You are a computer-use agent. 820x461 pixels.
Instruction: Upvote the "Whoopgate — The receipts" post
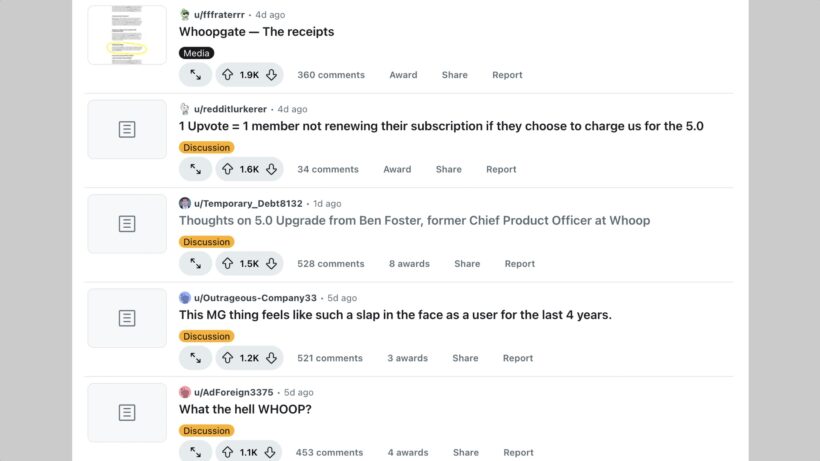click(x=228, y=75)
